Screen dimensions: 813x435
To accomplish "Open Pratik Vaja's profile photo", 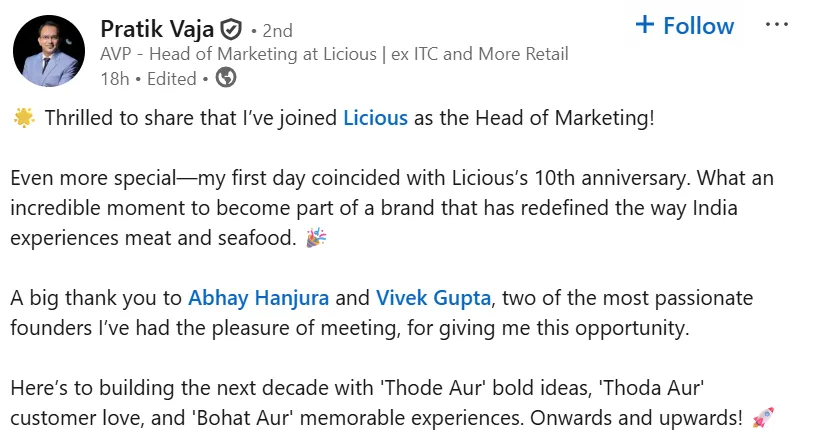I will tap(49, 50).
